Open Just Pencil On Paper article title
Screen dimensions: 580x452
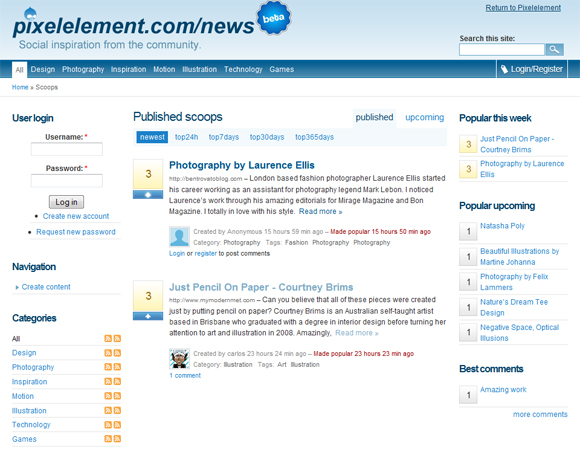point(261,287)
